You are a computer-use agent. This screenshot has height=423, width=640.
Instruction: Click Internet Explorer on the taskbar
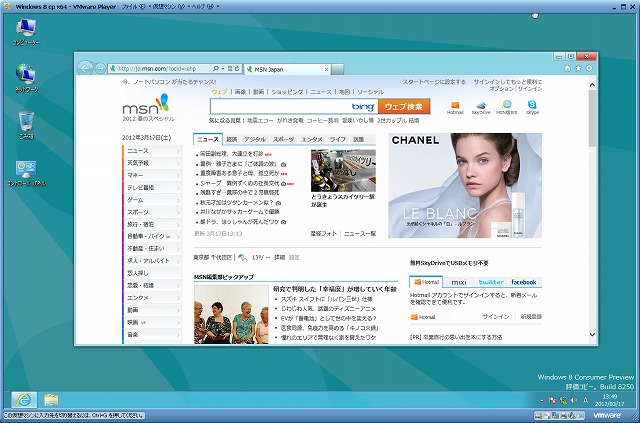[24, 400]
